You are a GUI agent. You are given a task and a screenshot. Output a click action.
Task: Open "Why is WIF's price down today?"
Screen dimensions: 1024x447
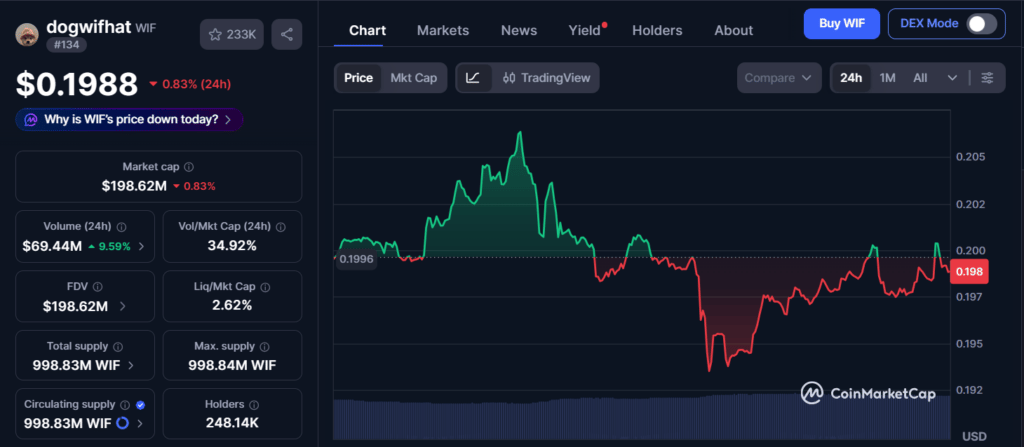[x=129, y=119]
